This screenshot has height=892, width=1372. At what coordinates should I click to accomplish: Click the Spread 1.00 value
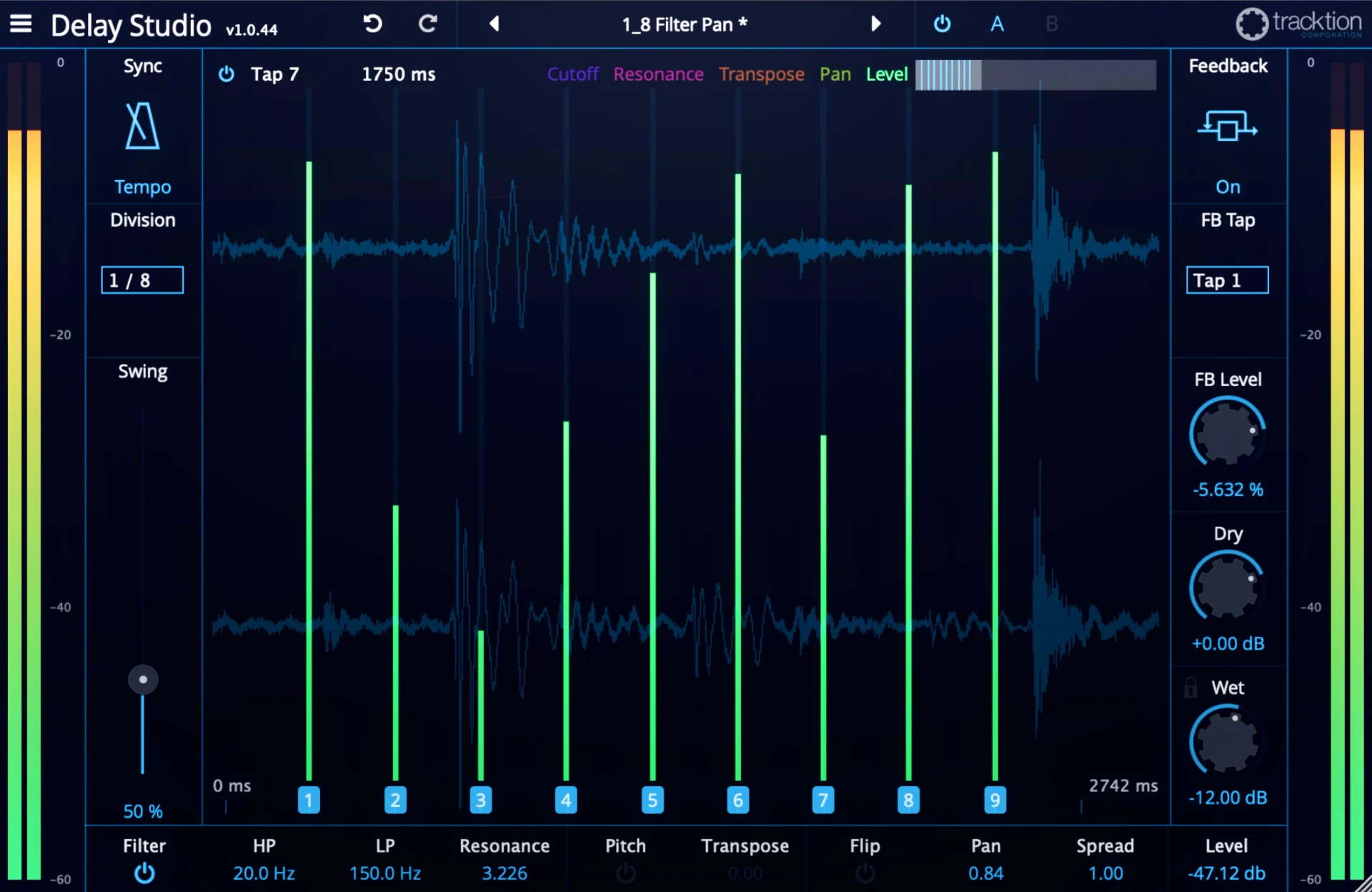coord(1105,873)
